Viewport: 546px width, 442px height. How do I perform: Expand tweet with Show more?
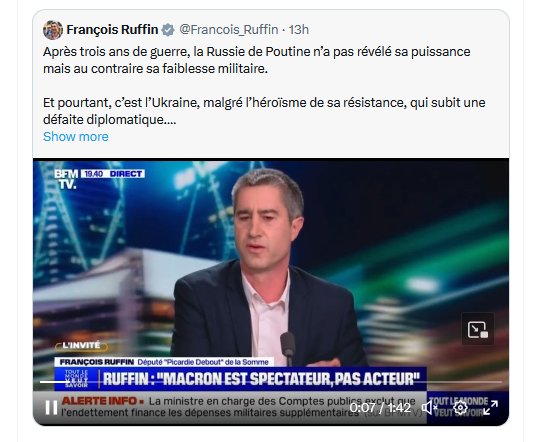pyautogui.click(x=76, y=137)
